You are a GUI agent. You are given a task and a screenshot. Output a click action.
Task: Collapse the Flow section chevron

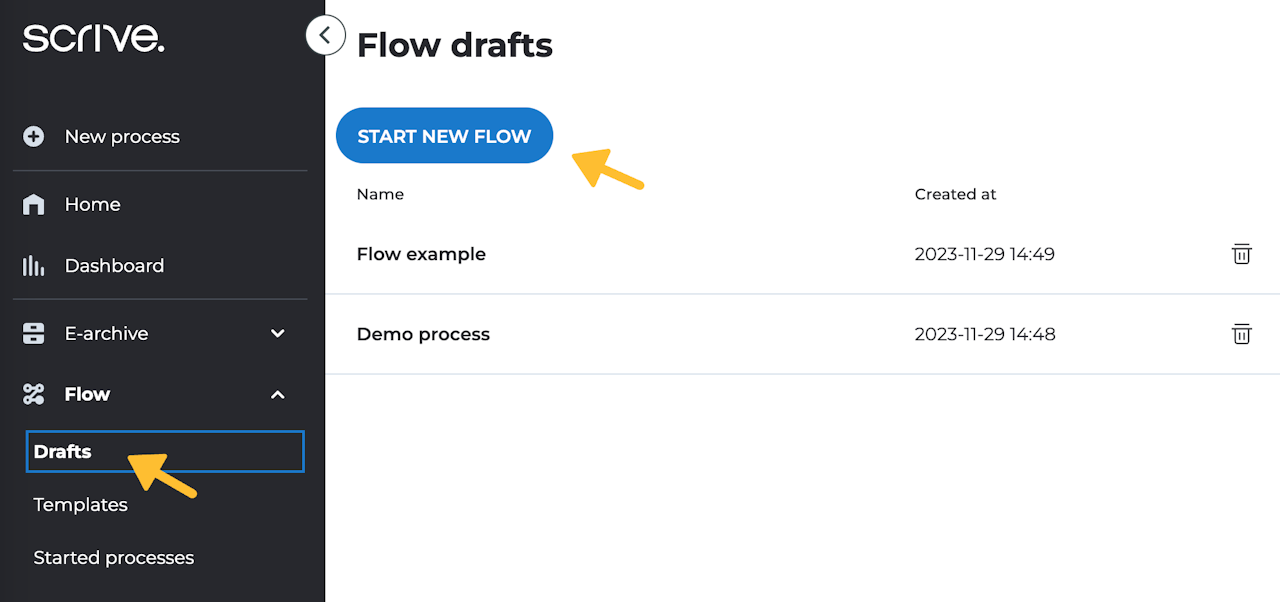point(278,395)
